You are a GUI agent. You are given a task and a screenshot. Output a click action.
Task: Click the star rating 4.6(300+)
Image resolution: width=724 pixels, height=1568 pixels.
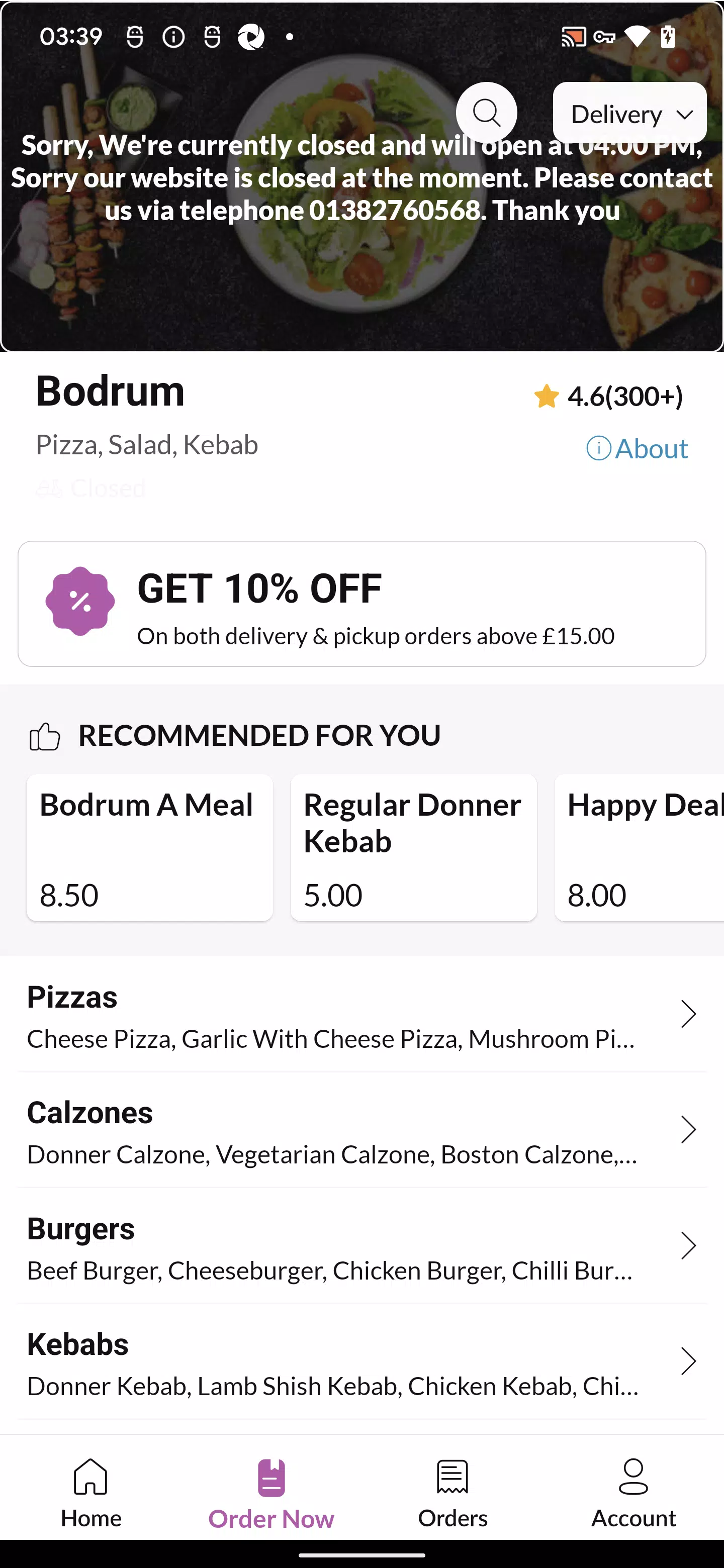[608, 396]
